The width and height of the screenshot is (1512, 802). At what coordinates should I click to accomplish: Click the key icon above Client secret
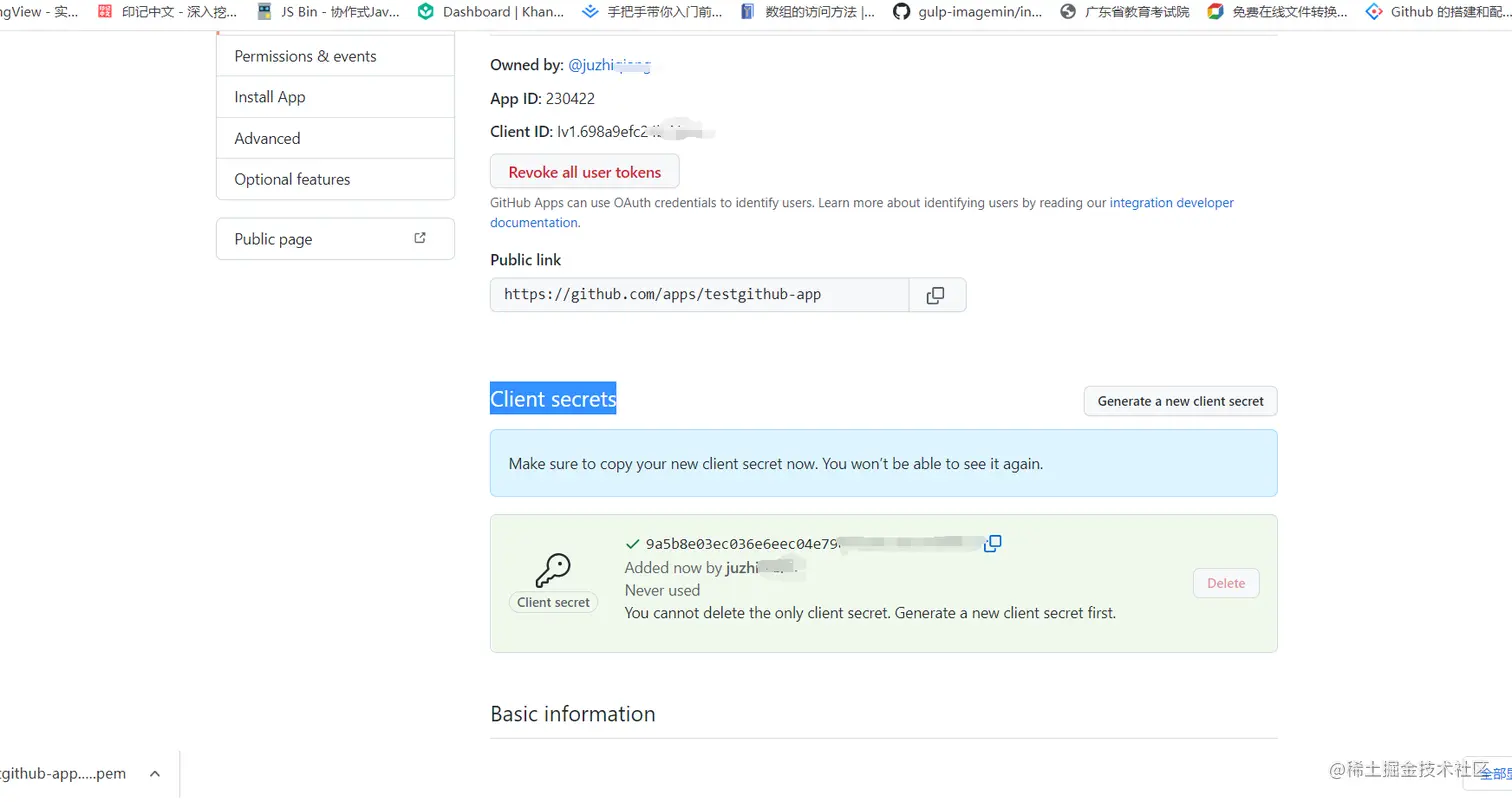tap(553, 571)
